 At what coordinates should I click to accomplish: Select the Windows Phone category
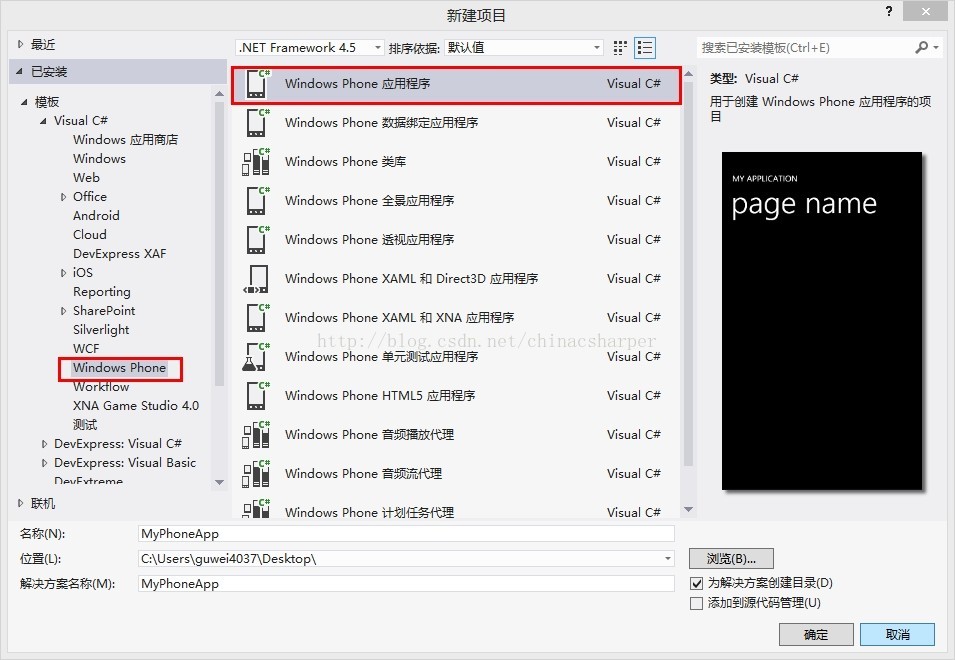119,368
